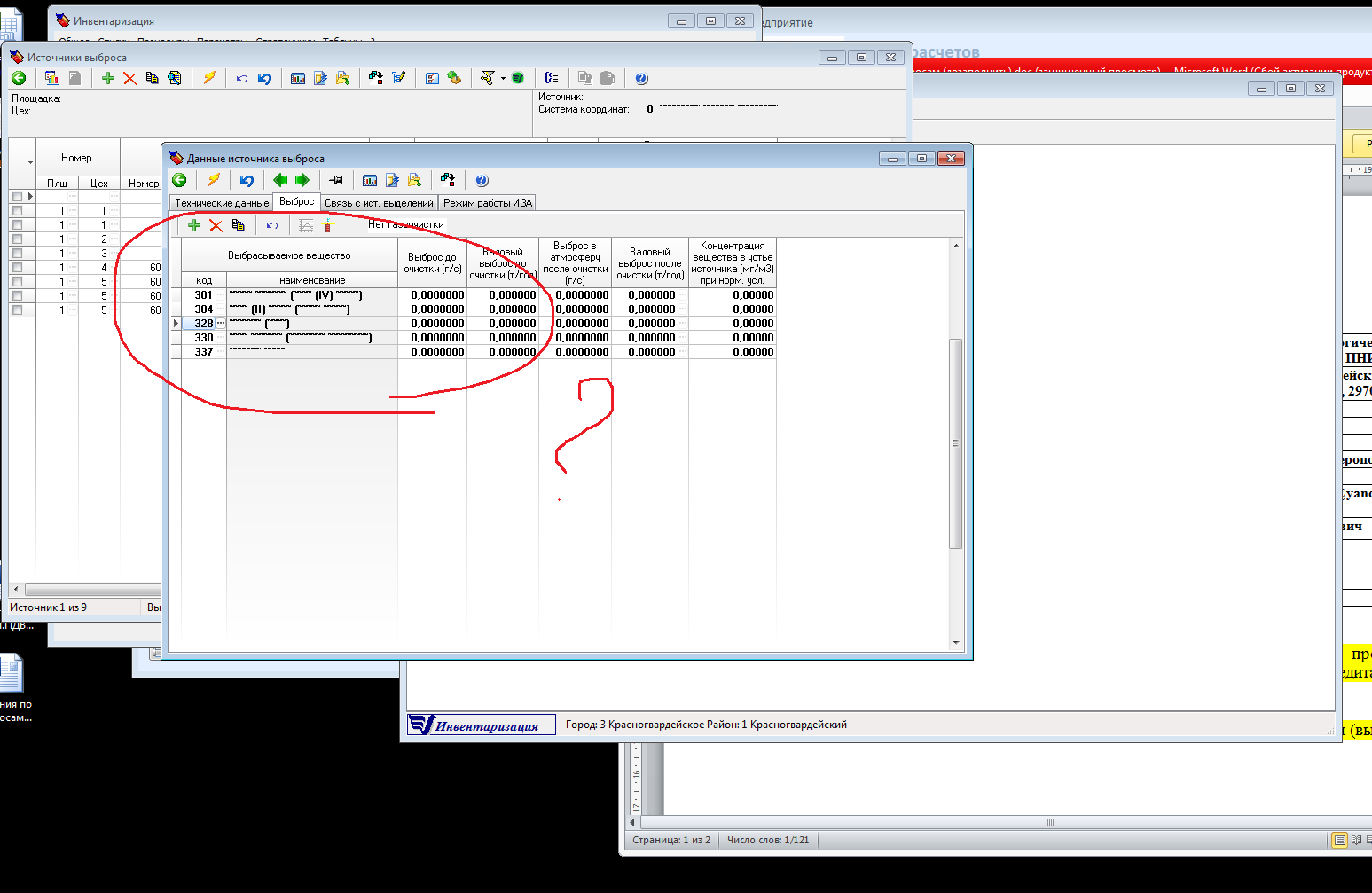1372x893 pixels.
Task: Tick checkbox for source row with Цех 3
Action: pyautogui.click(x=17, y=254)
